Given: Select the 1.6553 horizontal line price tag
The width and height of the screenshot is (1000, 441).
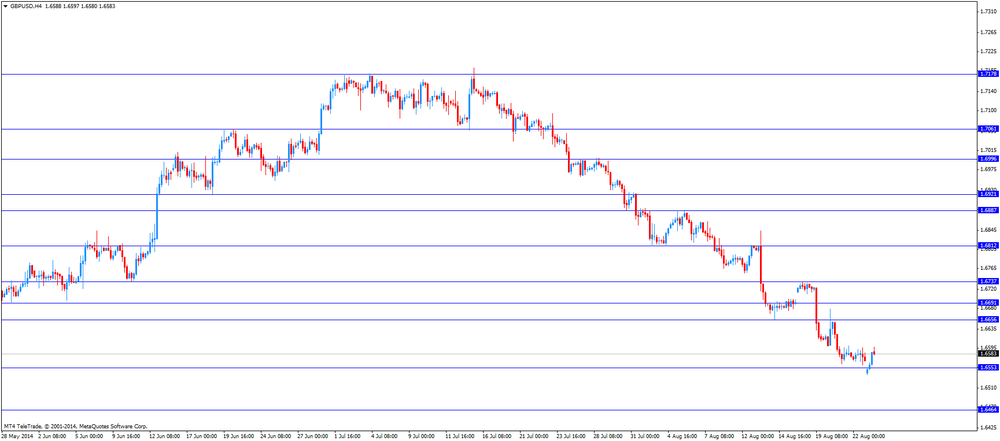Looking at the screenshot, I should 987,368.
